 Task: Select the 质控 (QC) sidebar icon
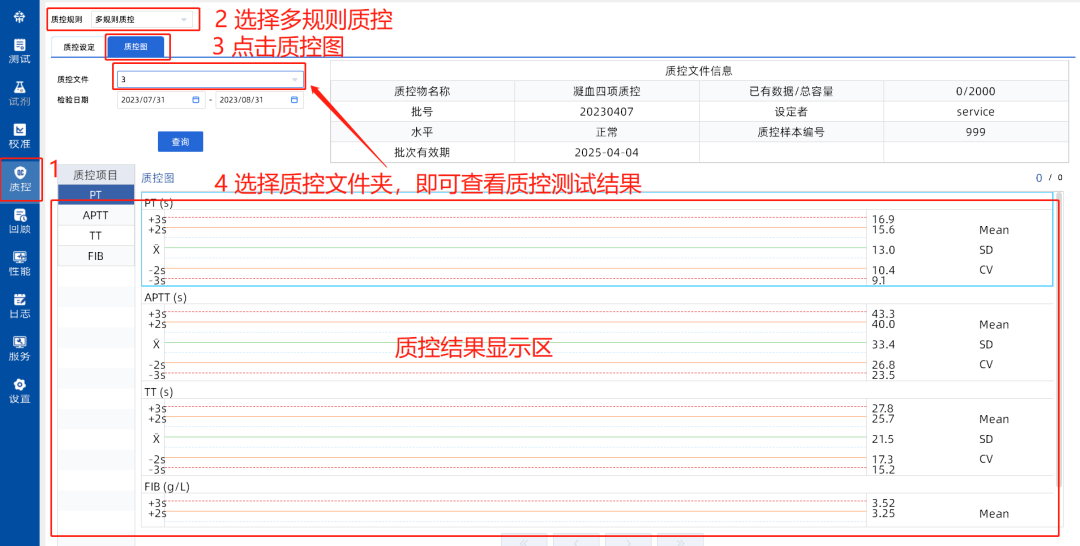point(20,179)
